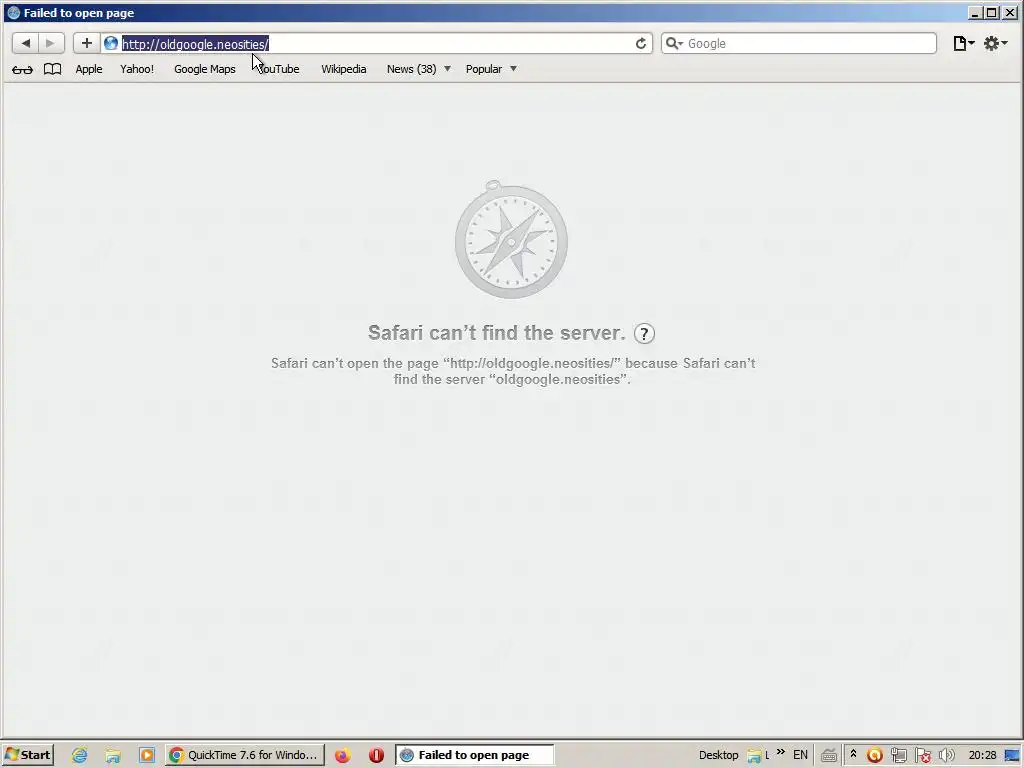The height and width of the screenshot is (768, 1024).
Task: Open volume speaker tray icon
Action: pyautogui.click(x=946, y=756)
